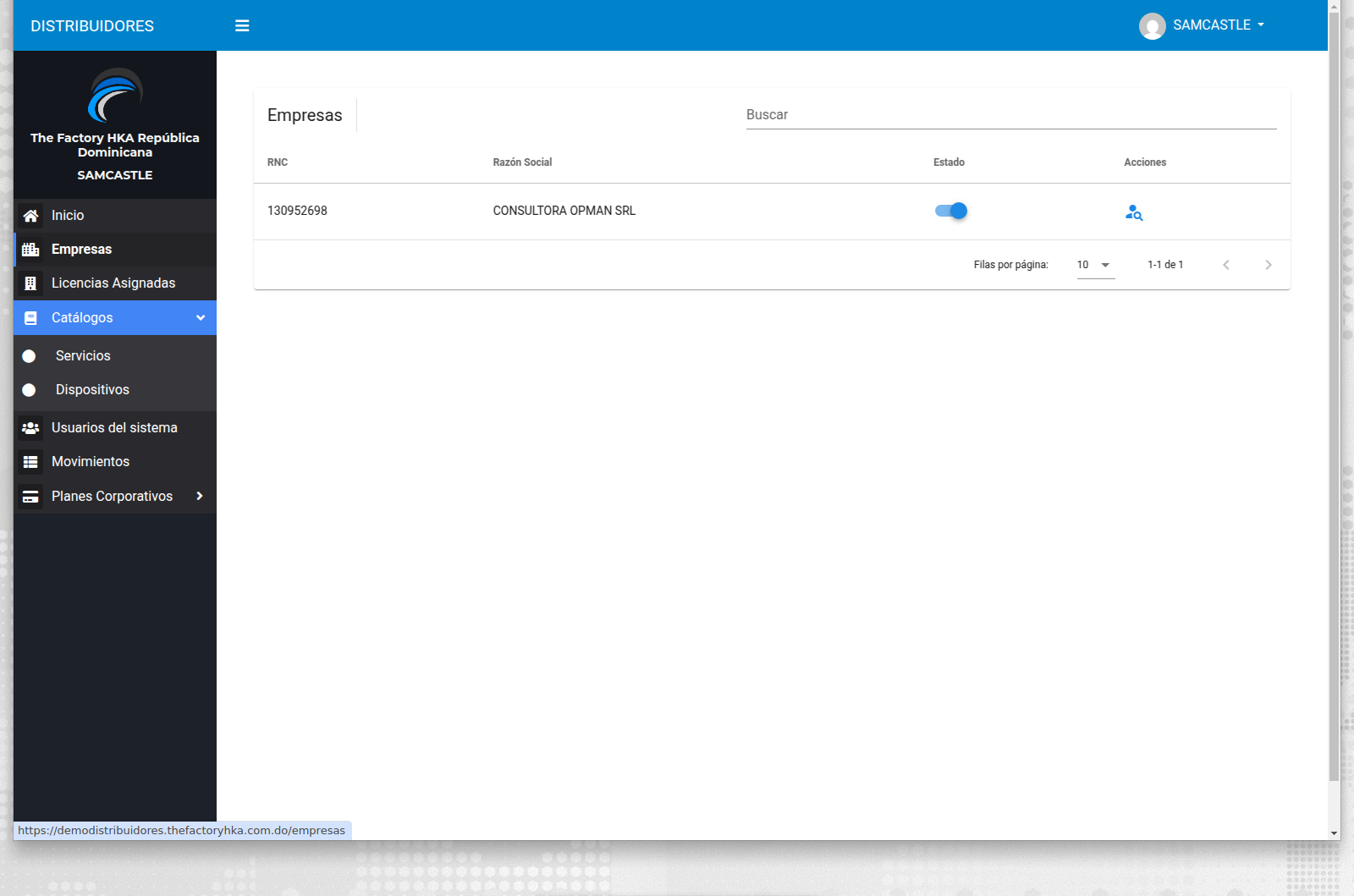Sort table by Estado column header

pos(949,162)
